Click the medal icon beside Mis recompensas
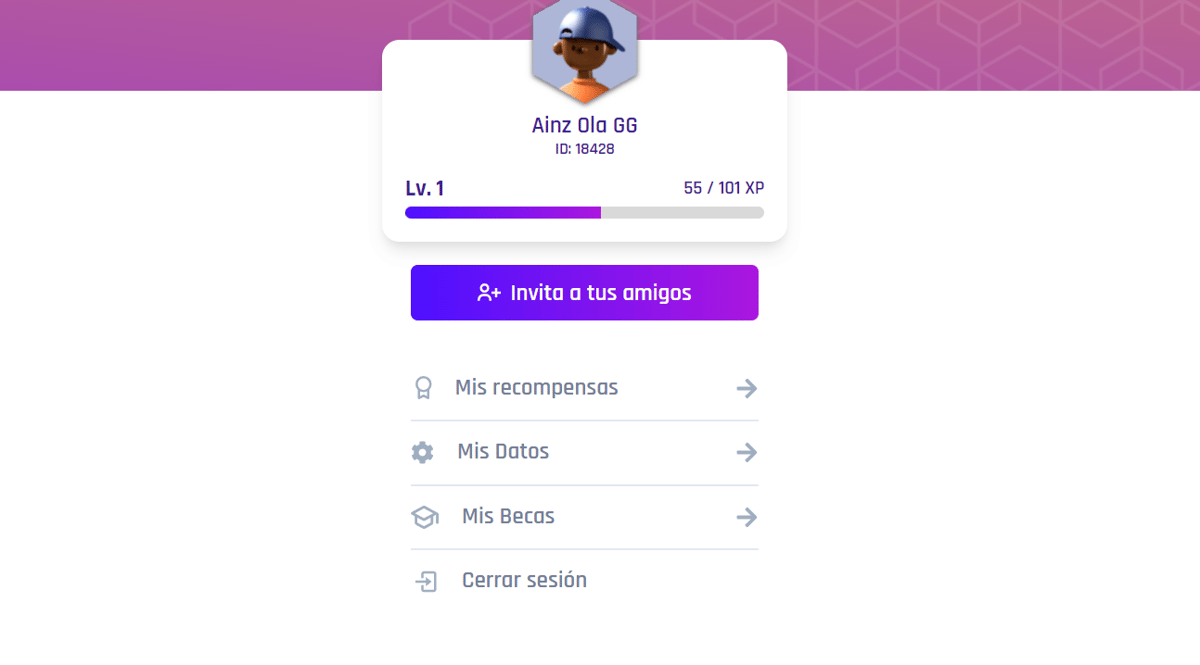Image resolution: width=1200 pixels, height=665 pixels. (423, 388)
